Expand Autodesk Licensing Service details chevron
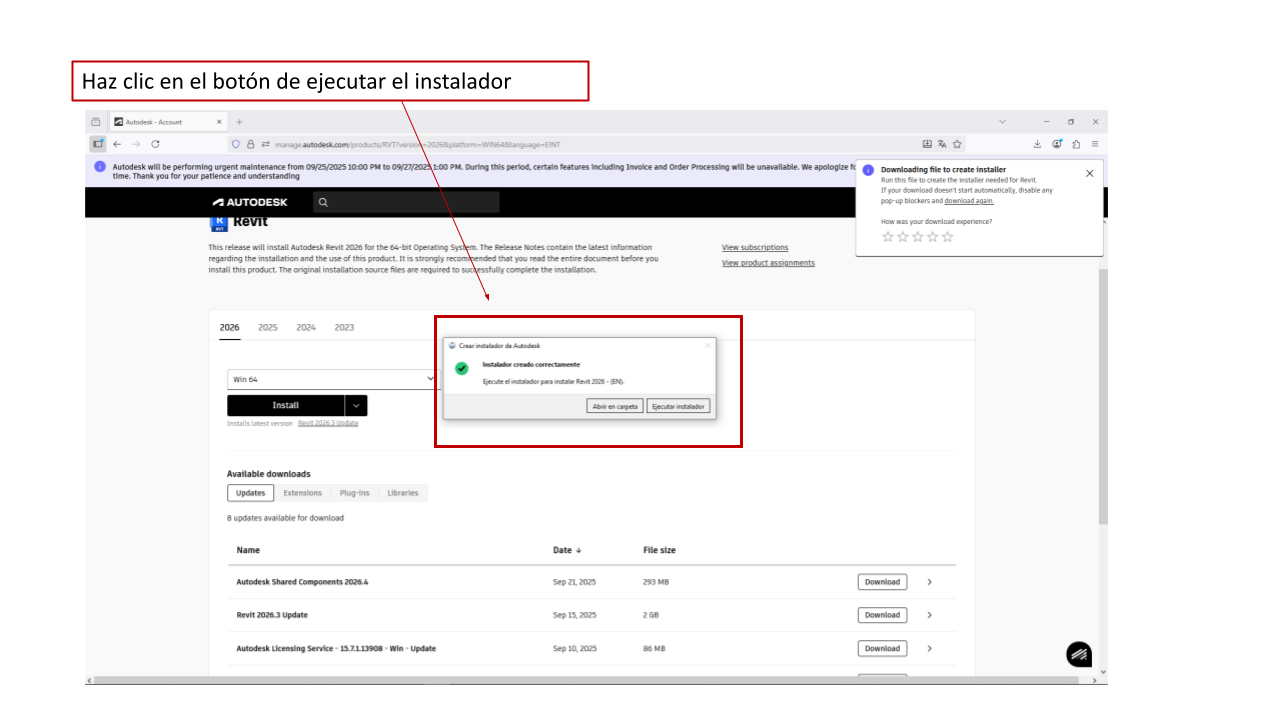1280x720 pixels. click(x=929, y=648)
